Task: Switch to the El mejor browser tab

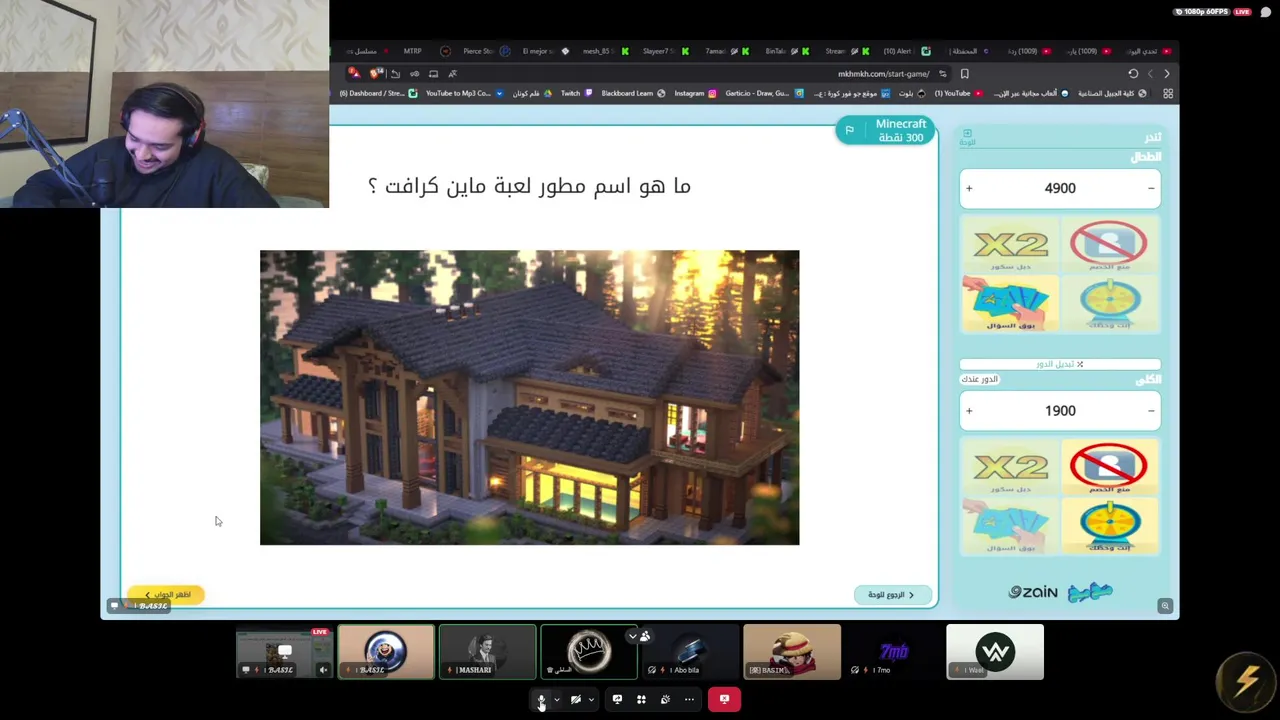Action: 545,51
